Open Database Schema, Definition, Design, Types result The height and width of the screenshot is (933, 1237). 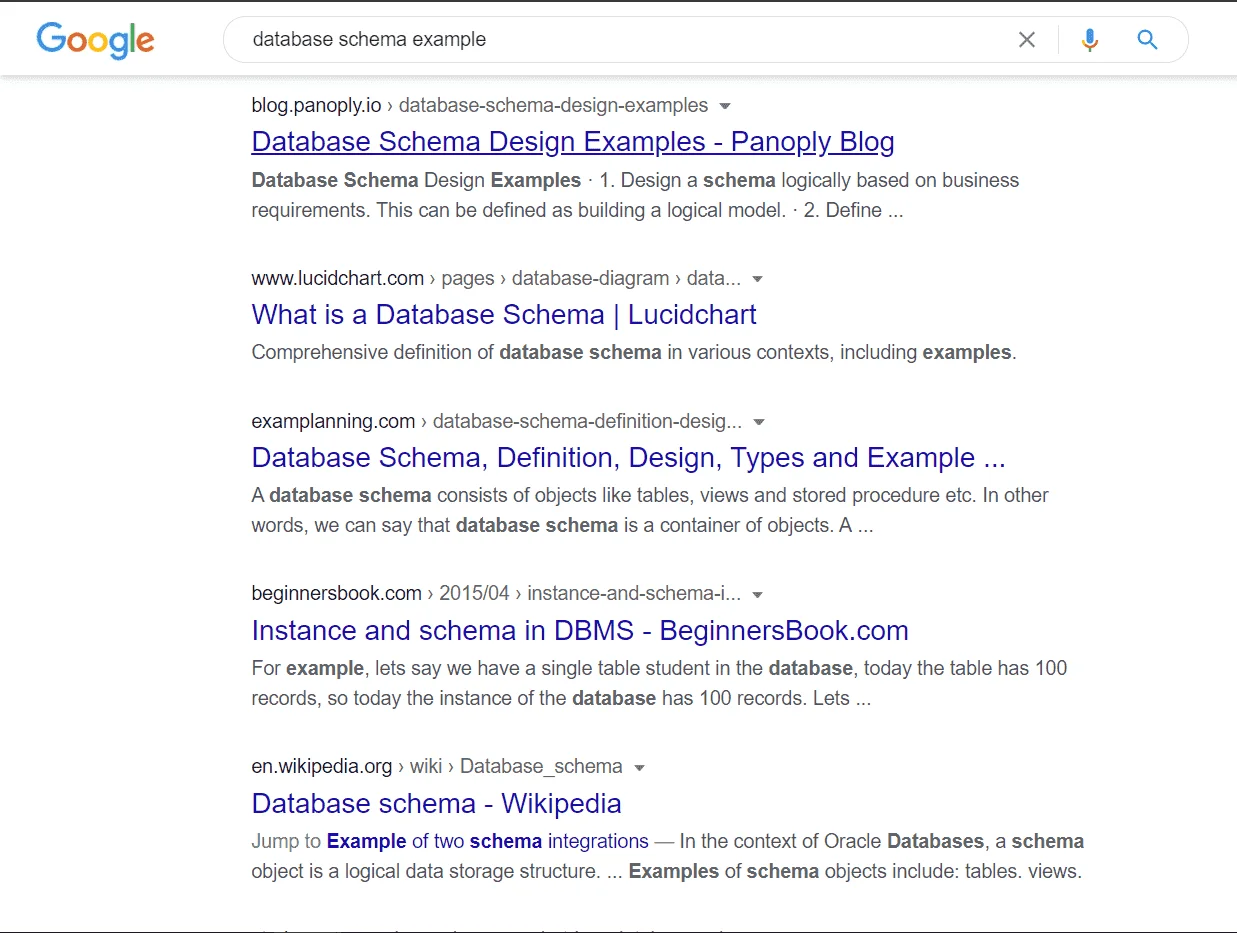[x=629, y=458]
